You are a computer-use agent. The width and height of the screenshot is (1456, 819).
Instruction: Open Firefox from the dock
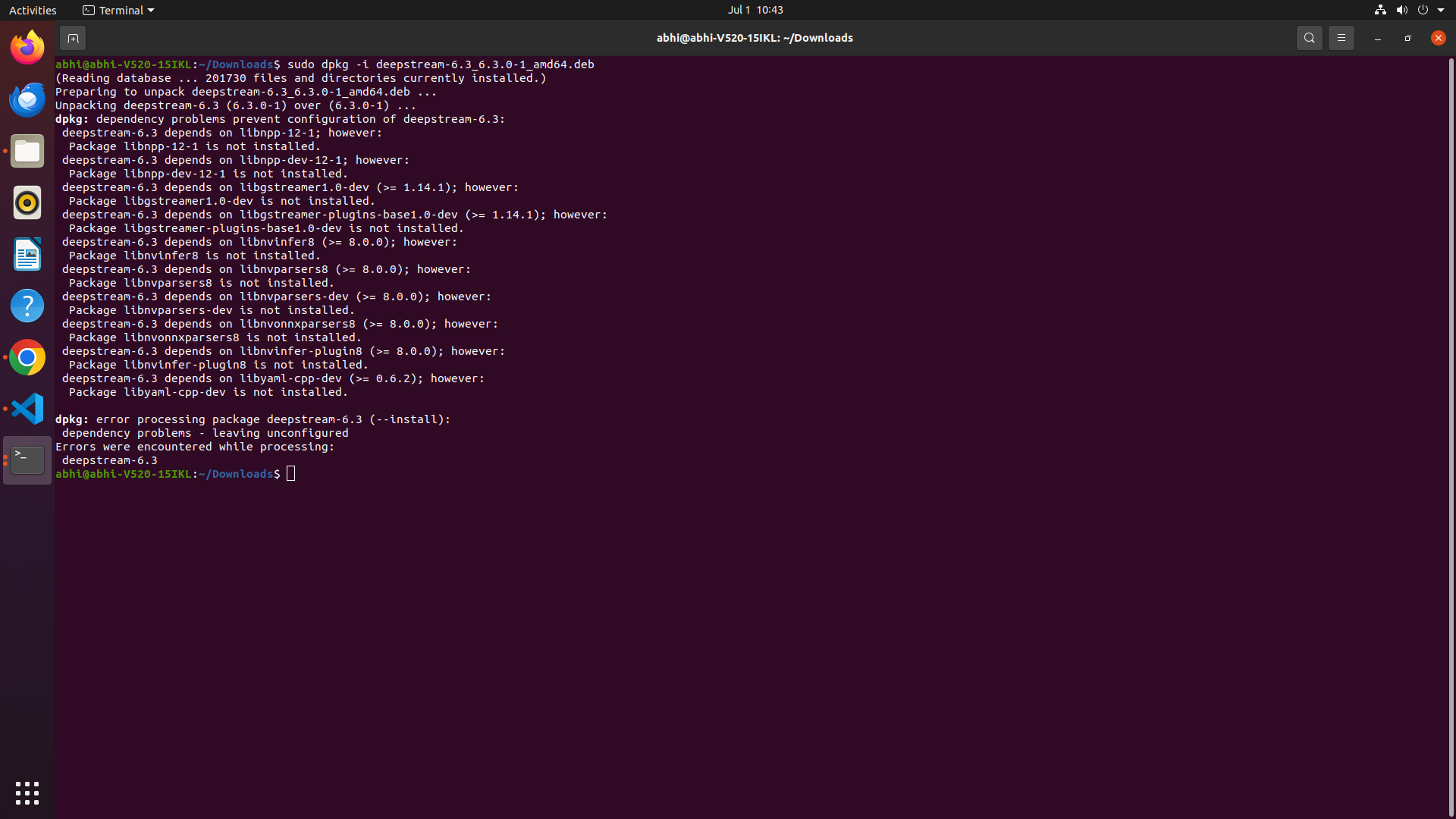click(x=27, y=48)
